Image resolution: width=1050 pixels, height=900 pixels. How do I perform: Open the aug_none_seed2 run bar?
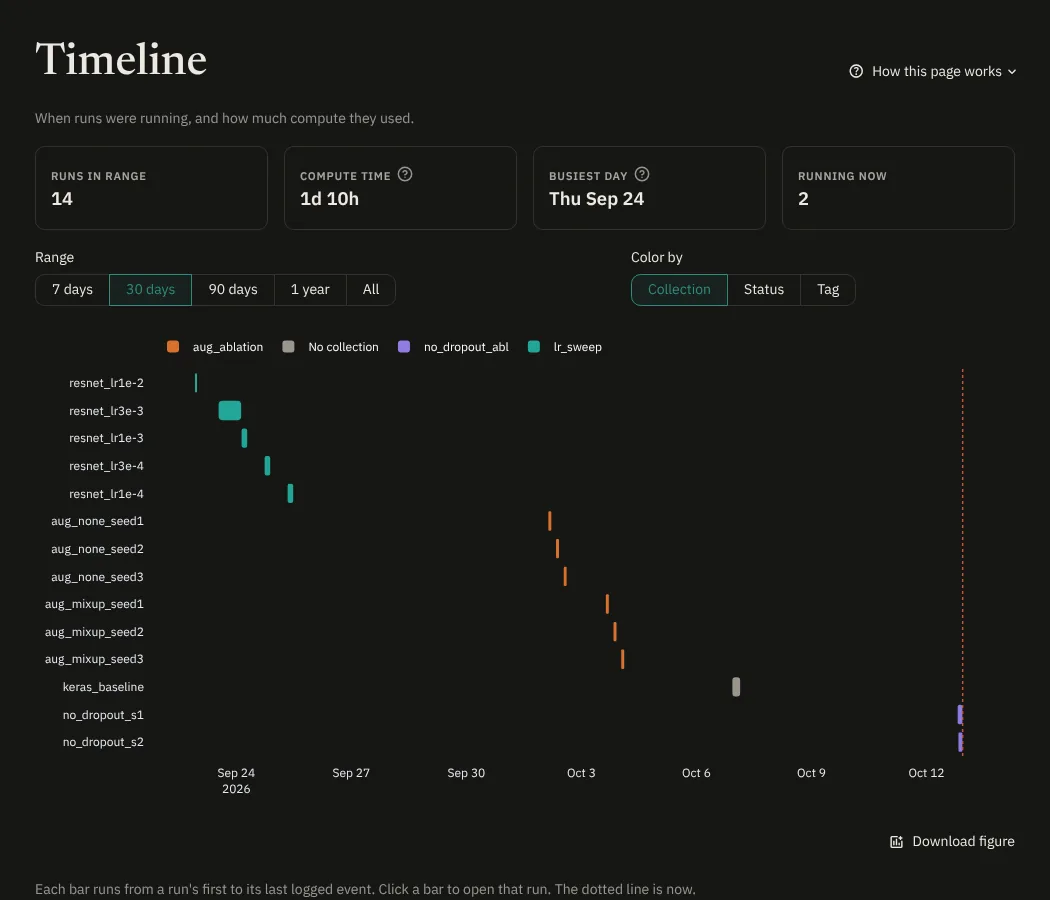[557, 548]
